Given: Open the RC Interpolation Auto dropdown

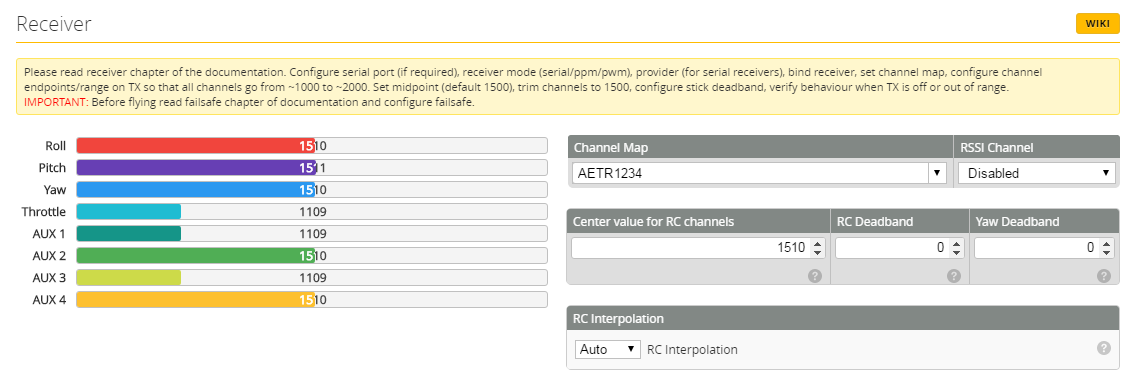Looking at the screenshot, I should point(607,350).
